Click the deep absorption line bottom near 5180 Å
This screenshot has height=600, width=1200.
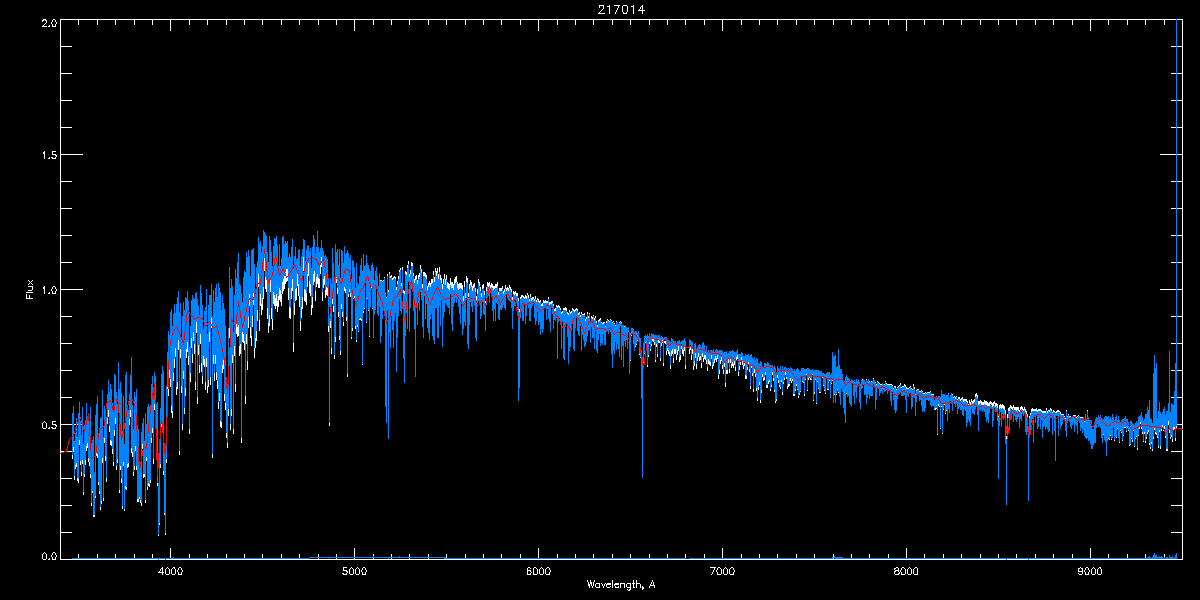click(x=388, y=436)
